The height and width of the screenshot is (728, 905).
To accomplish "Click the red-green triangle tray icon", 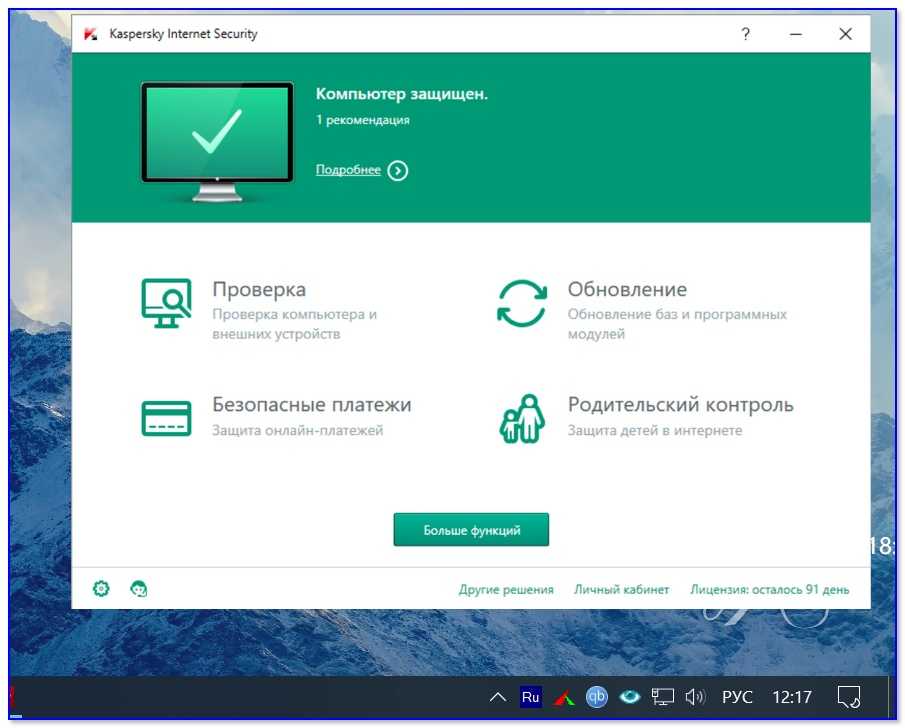I will tap(563, 698).
